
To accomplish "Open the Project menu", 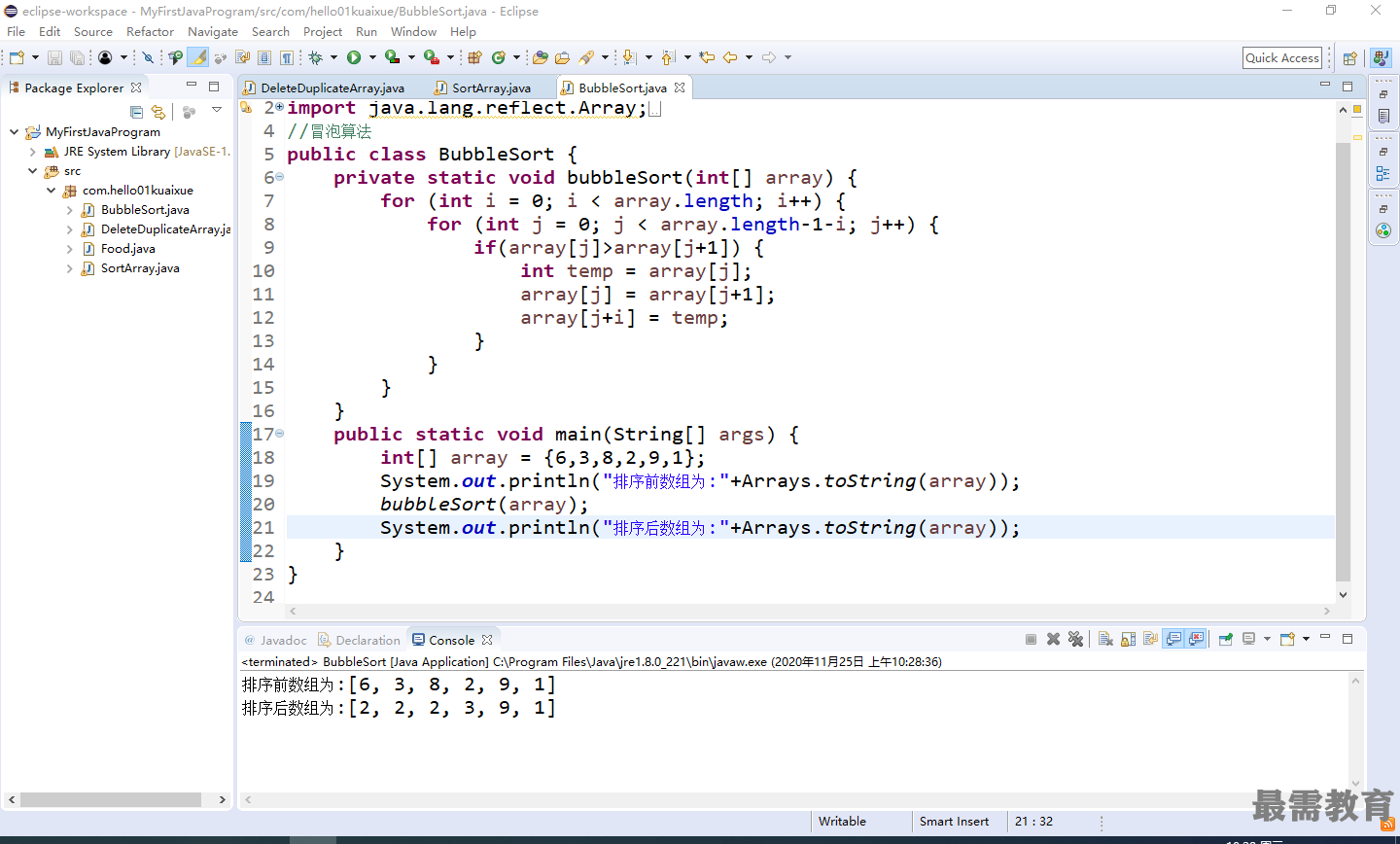I will (323, 31).
